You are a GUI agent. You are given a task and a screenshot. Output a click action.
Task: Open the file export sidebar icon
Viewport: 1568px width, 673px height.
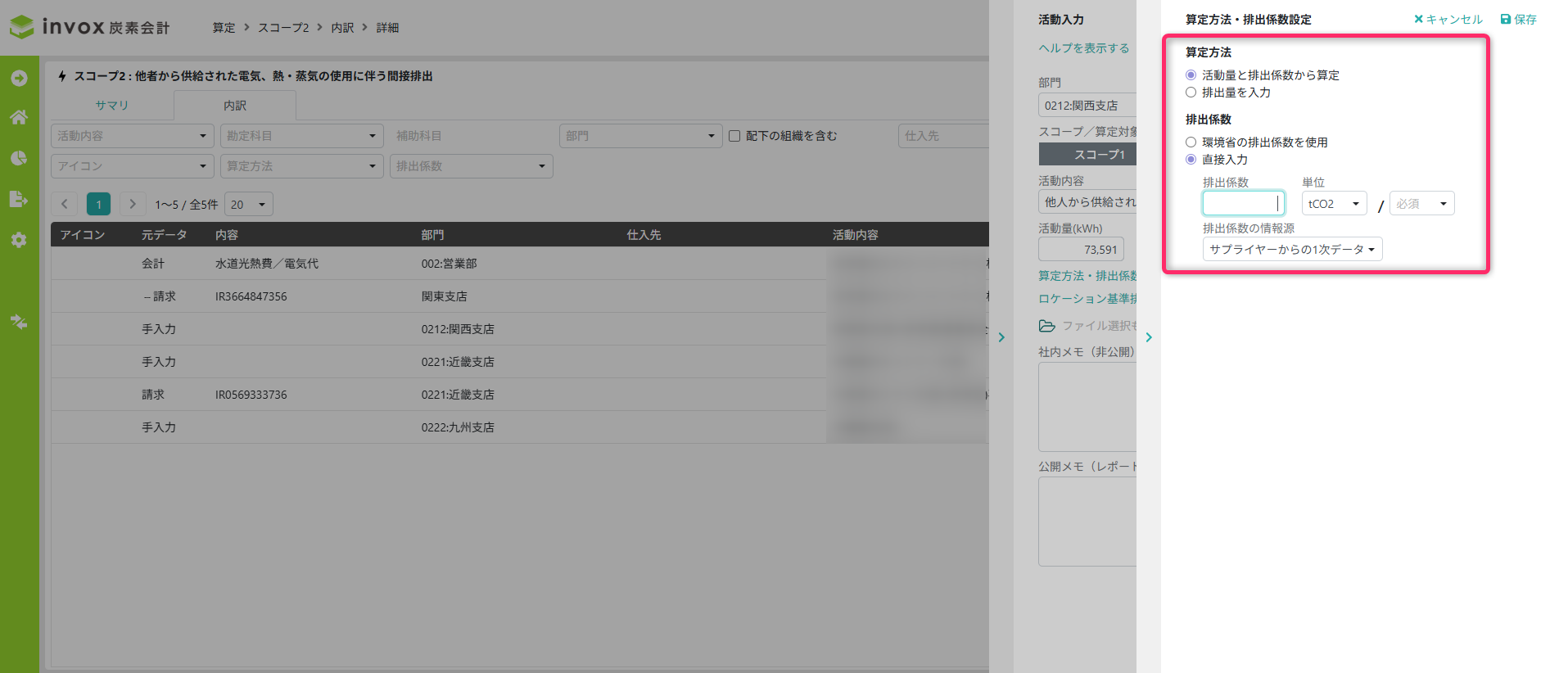(19, 199)
